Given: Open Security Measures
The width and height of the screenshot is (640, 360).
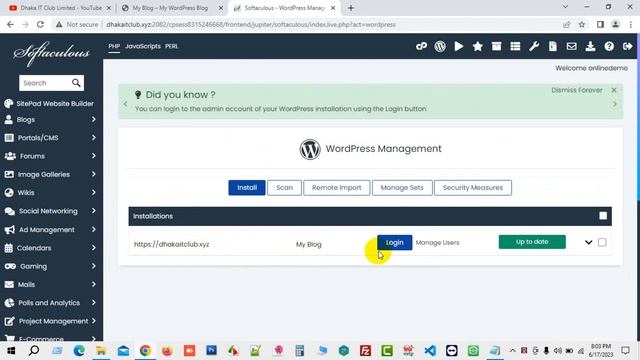Looking at the screenshot, I should [473, 188].
